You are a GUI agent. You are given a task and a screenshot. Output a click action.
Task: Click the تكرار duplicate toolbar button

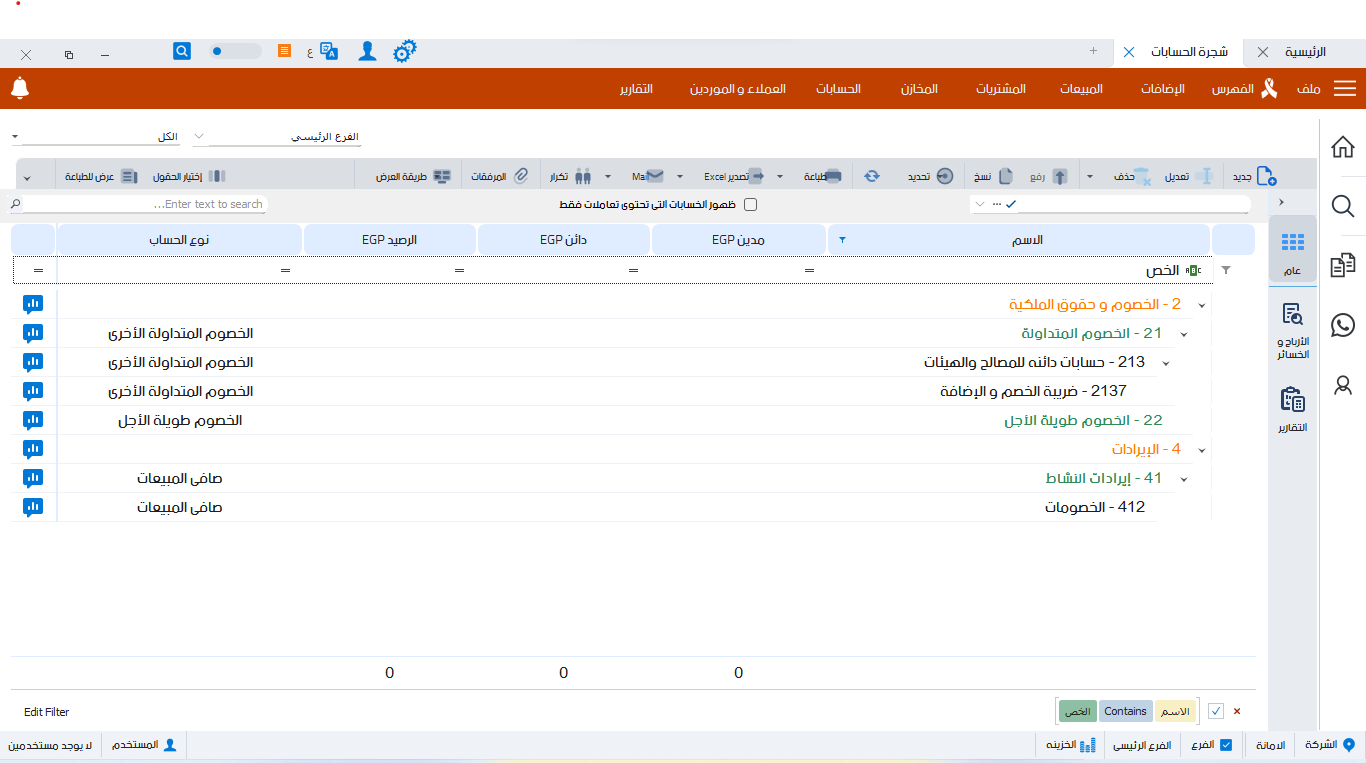(x=570, y=176)
